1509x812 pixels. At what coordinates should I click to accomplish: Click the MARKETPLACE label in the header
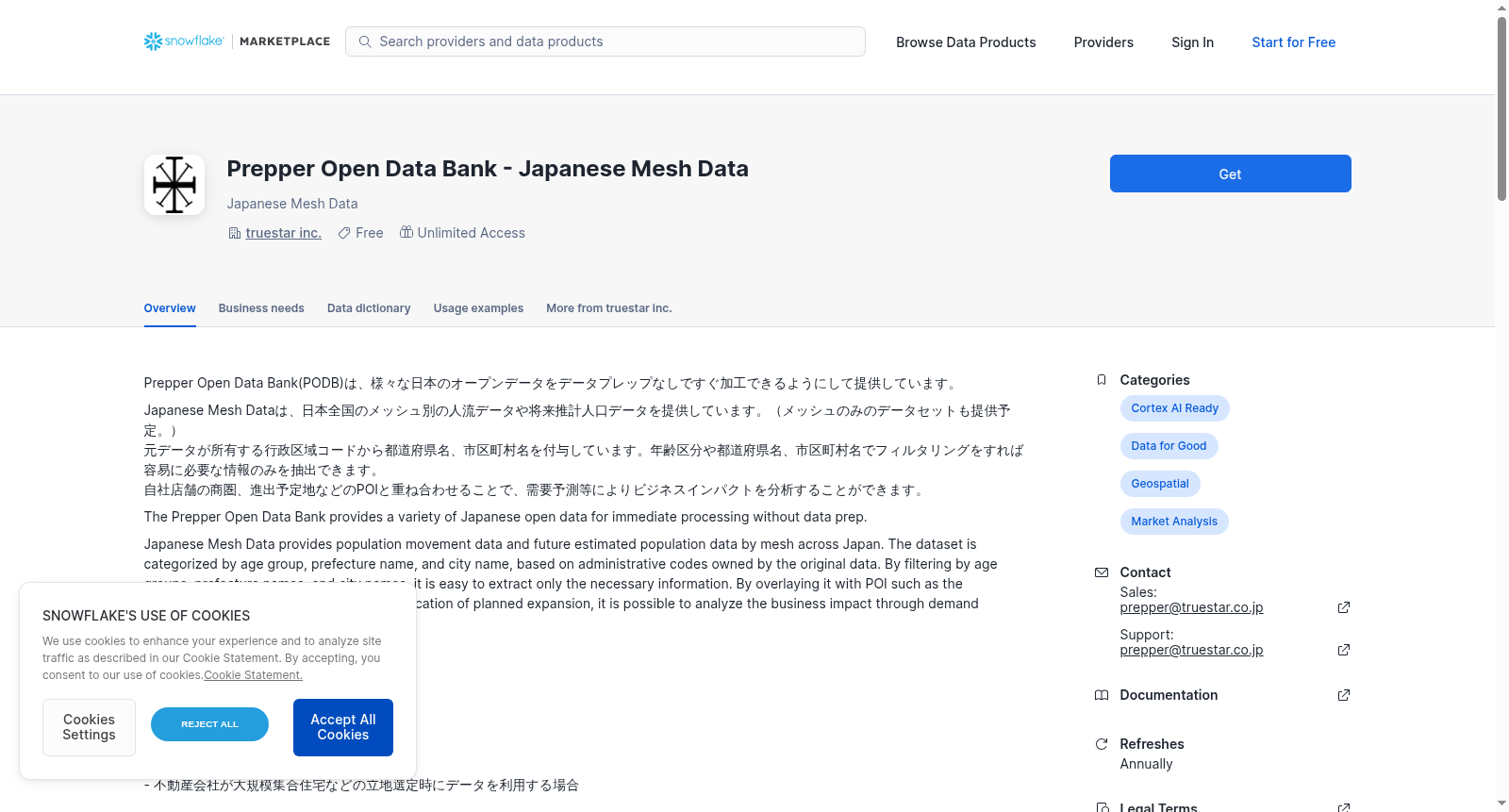click(x=285, y=41)
